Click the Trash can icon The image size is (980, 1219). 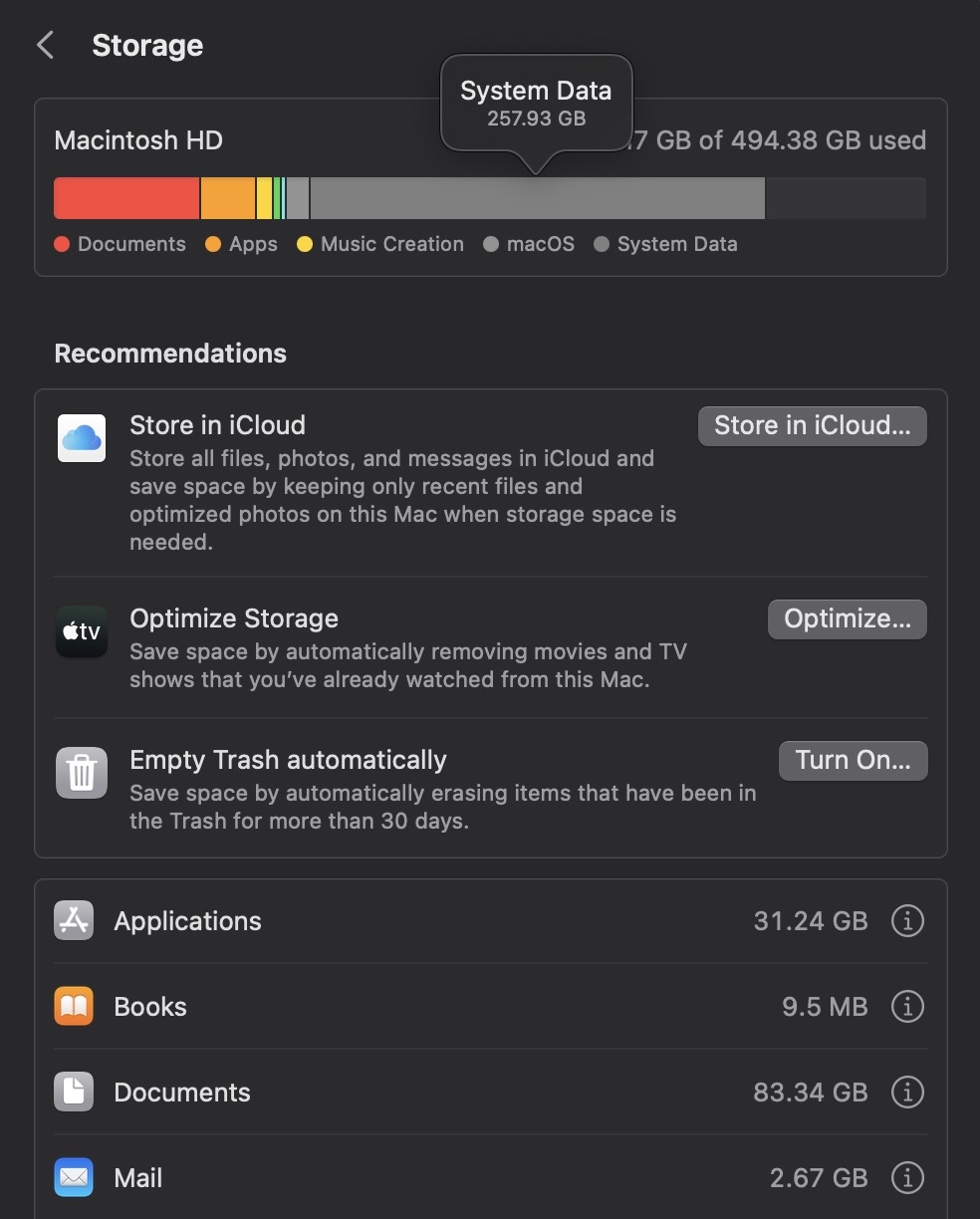pos(82,773)
